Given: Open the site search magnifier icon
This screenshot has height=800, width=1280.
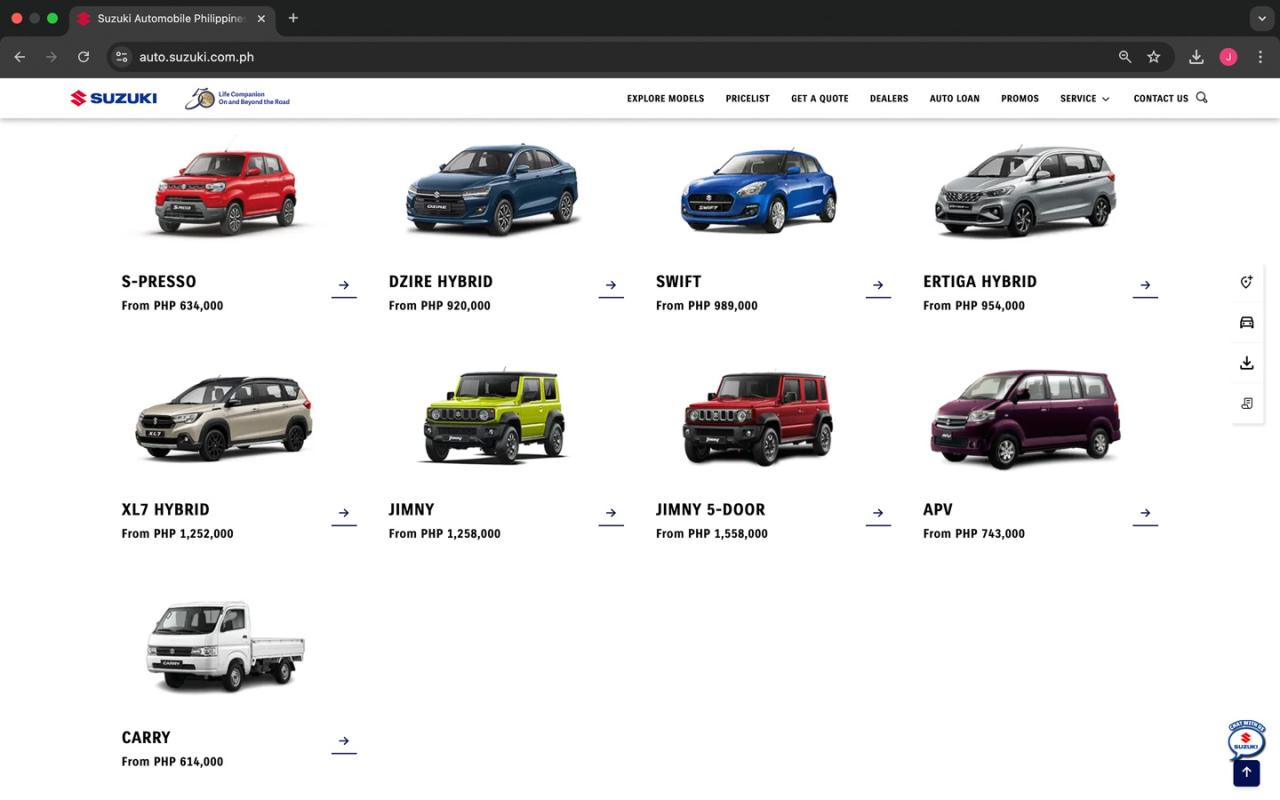Looking at the screenshot, I should click(1202, 98).
